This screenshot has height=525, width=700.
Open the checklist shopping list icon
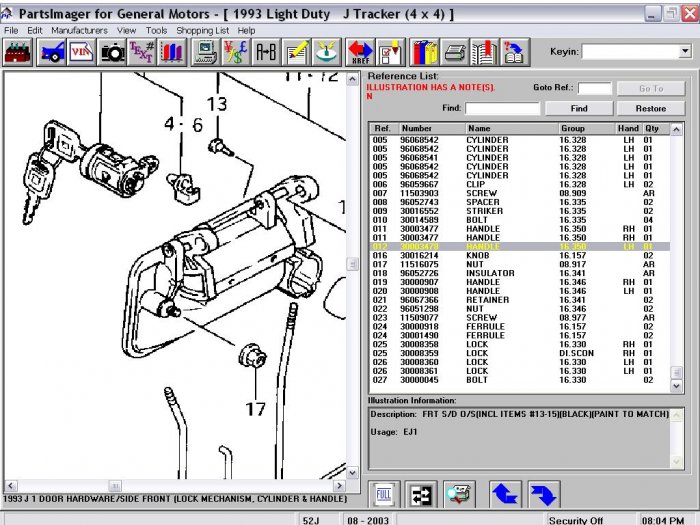tap(390, 52)
